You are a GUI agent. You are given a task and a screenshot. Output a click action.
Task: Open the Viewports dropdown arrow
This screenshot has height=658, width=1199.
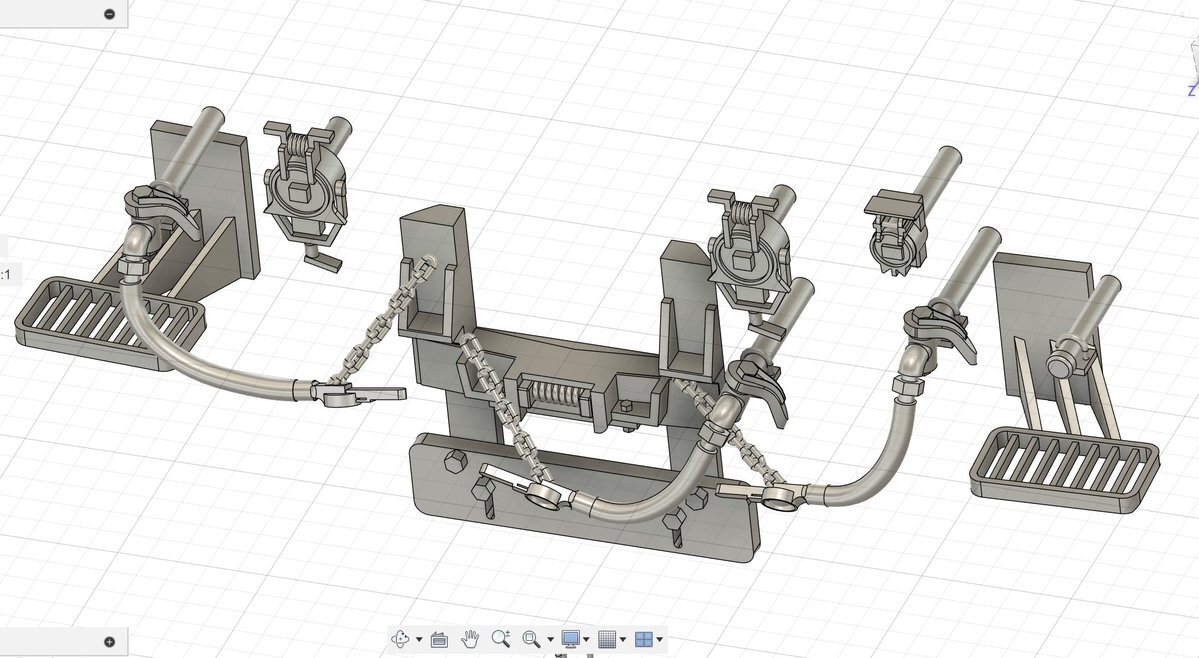tap(660, 640)
